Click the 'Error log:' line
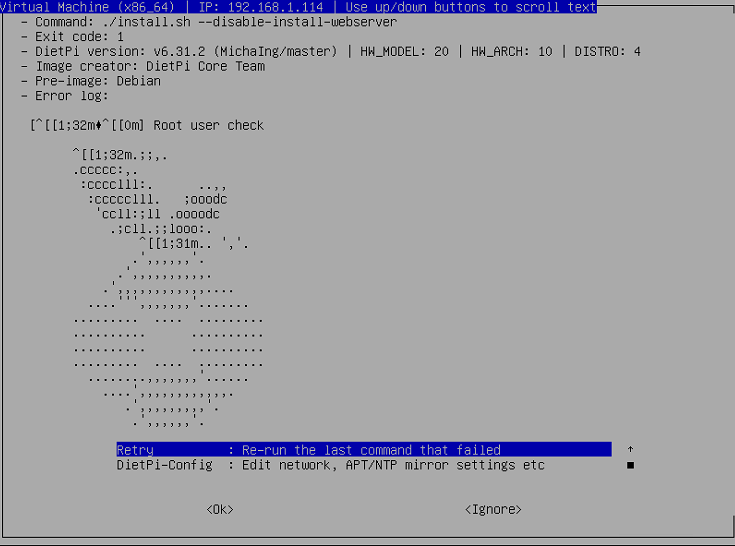The height and width of the screenshot is (546, 735). 65,96
